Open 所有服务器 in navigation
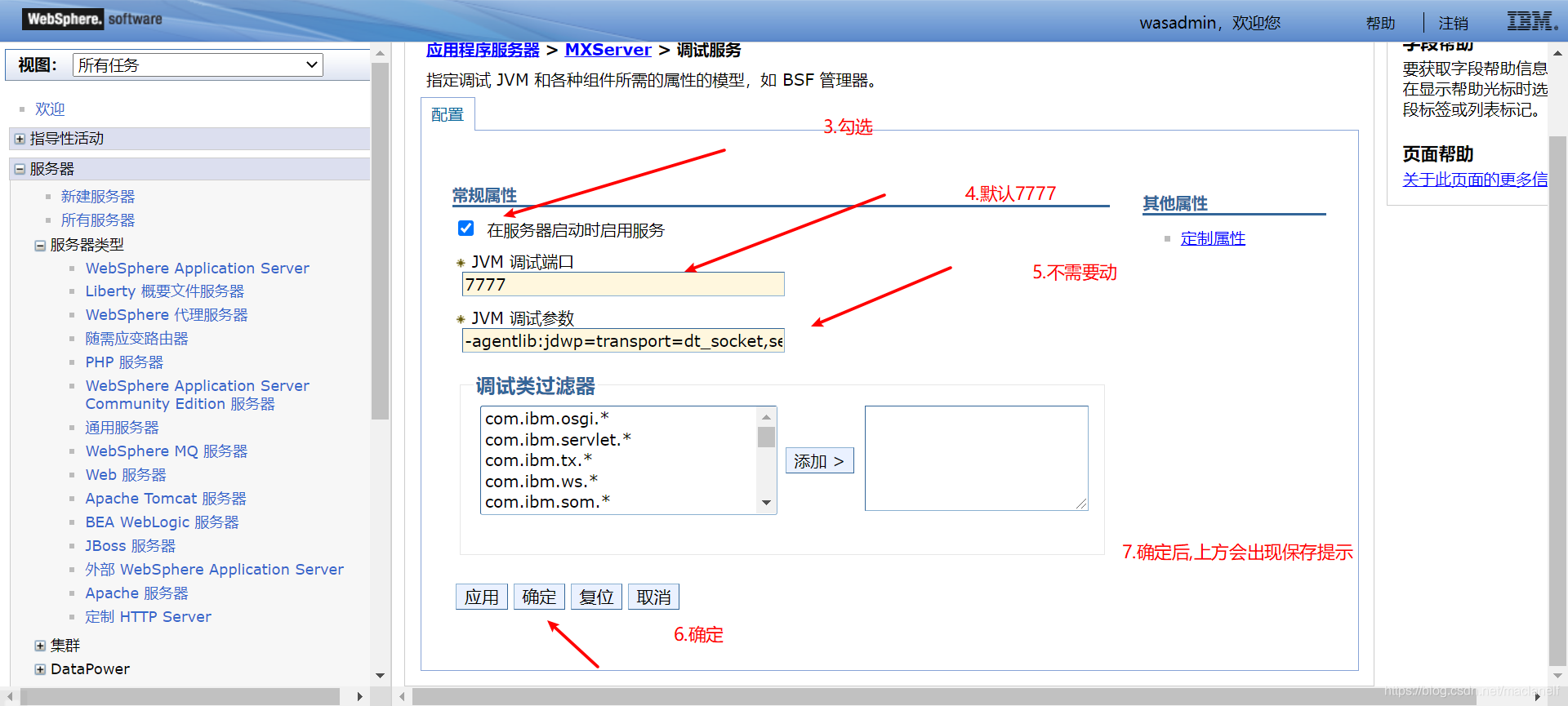Screen dimensions: 1568x706 [98, 220]
